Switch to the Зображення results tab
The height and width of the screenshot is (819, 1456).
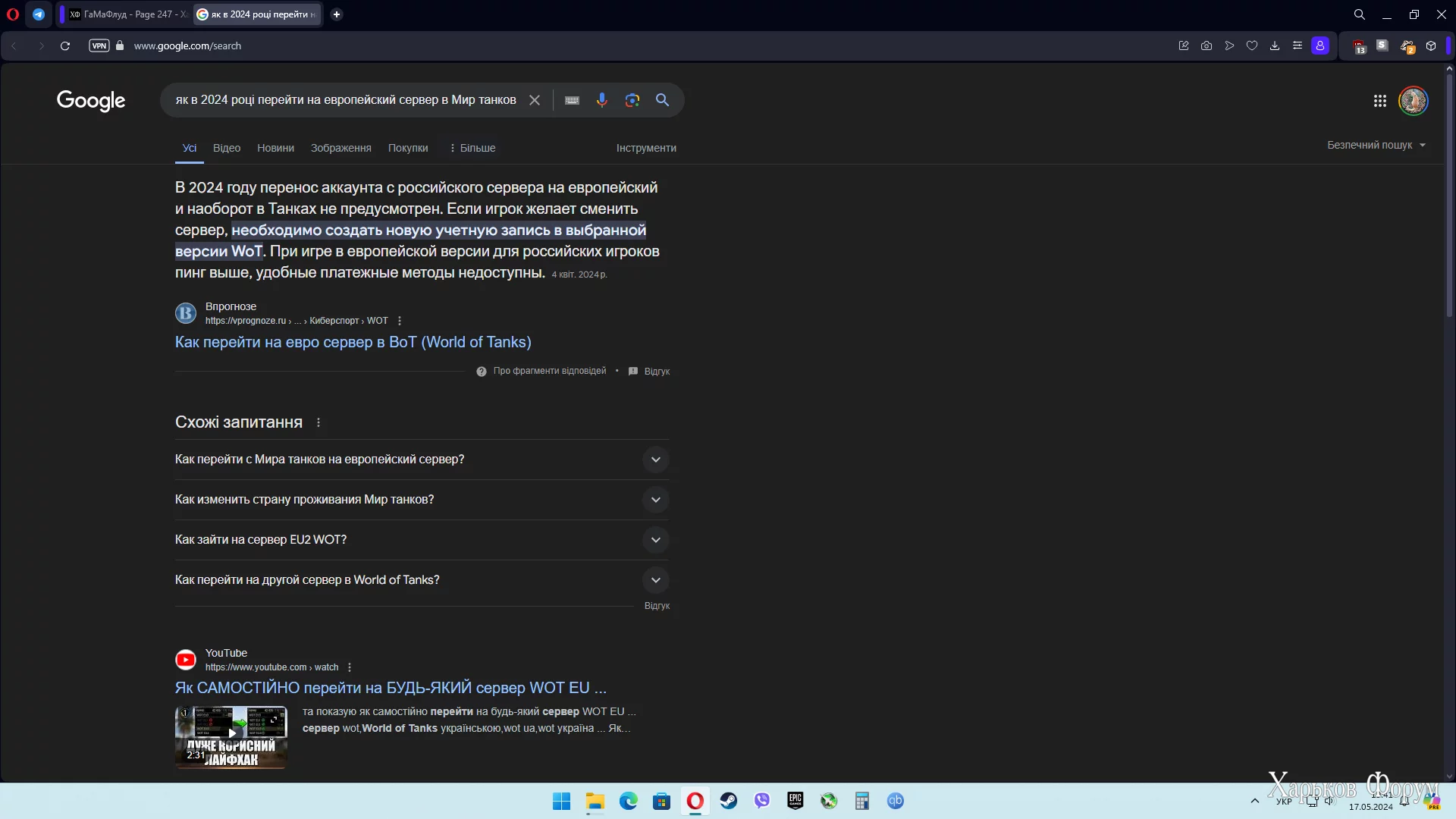tap(340, 148)
